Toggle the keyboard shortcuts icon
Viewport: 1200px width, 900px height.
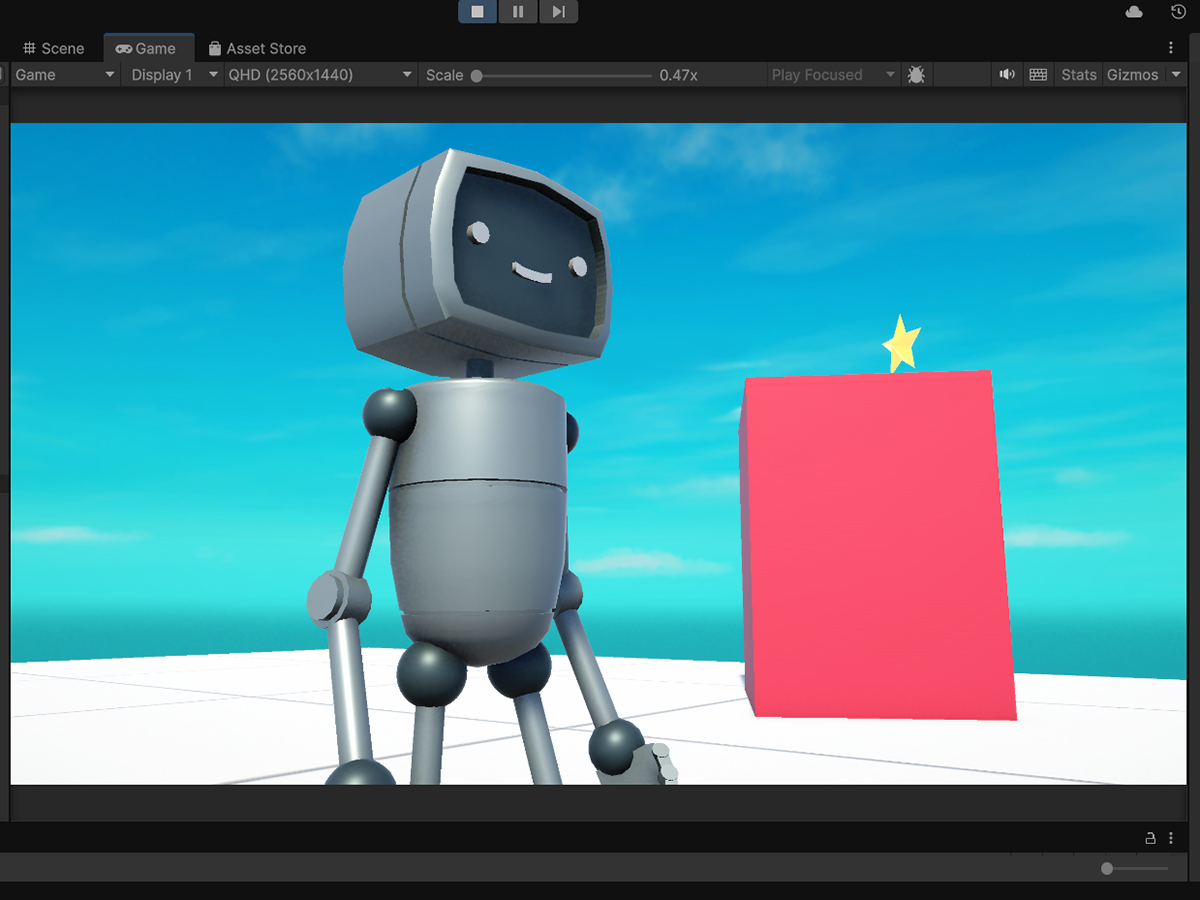tap(1038, 75)
